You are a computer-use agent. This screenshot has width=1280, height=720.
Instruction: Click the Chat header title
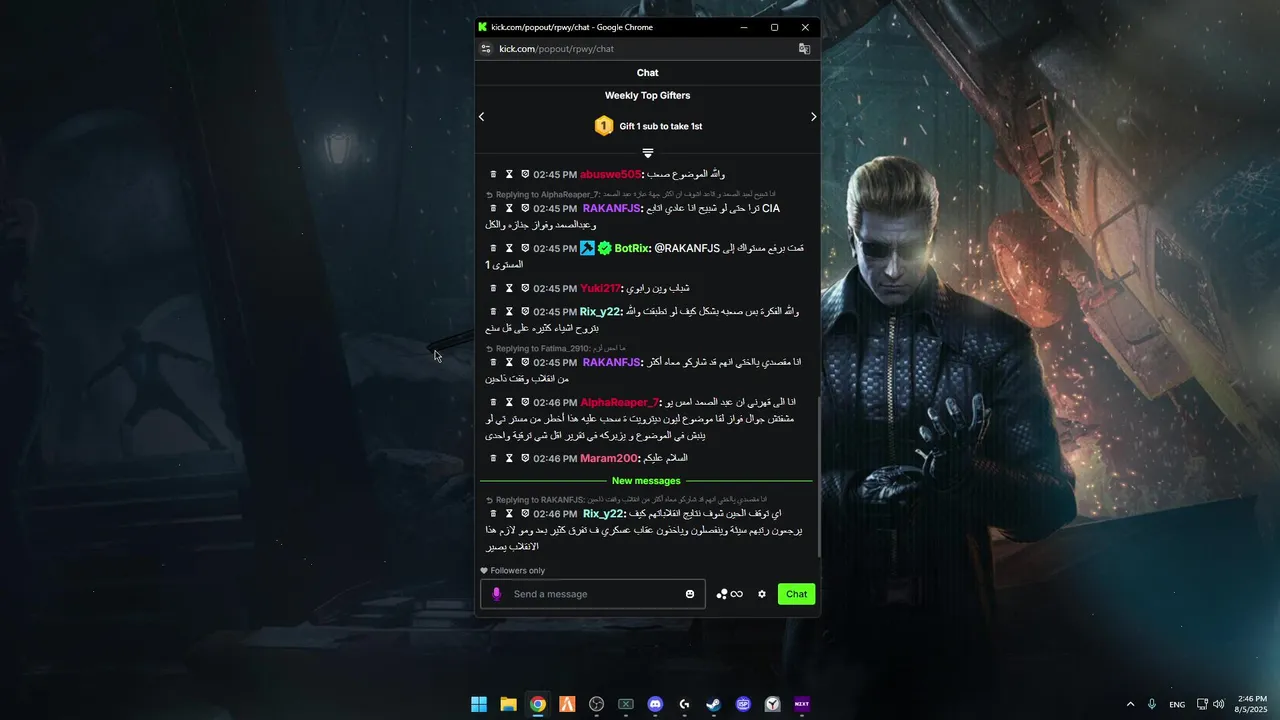click(647, 72)
